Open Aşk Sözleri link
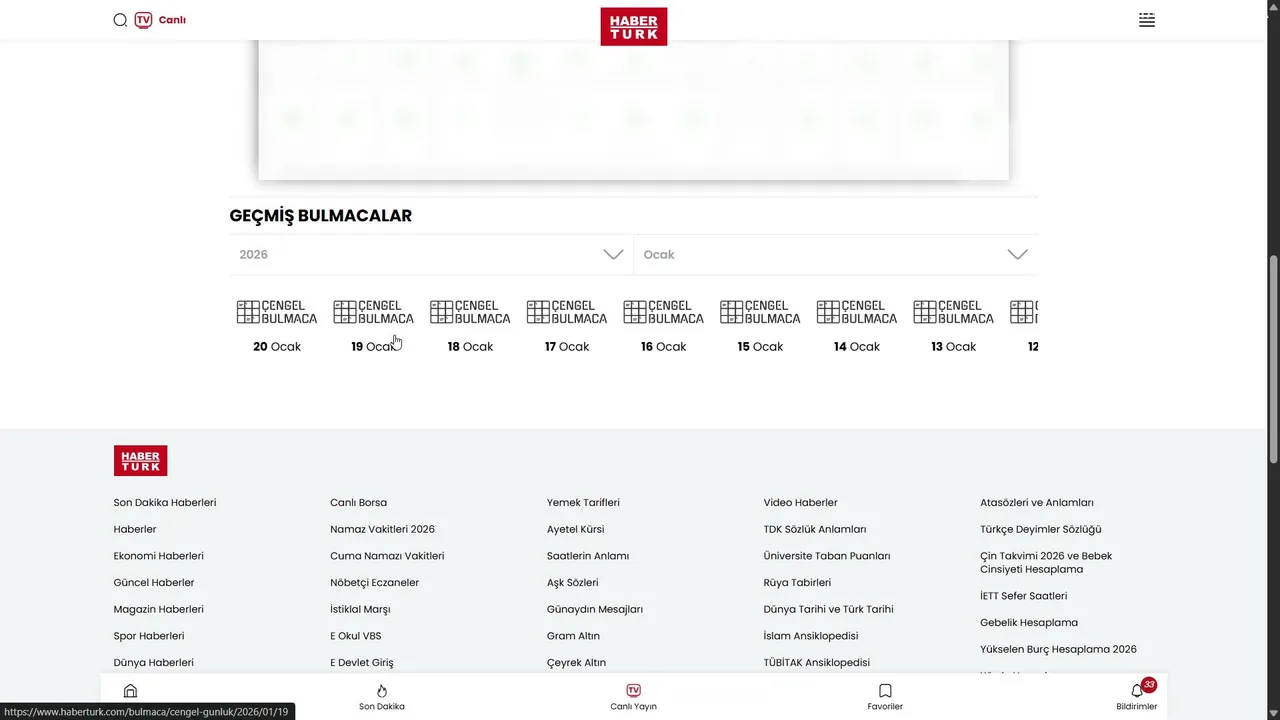Image resolution: width=1280 pixels, height=720 pixels. coord(572,583)
